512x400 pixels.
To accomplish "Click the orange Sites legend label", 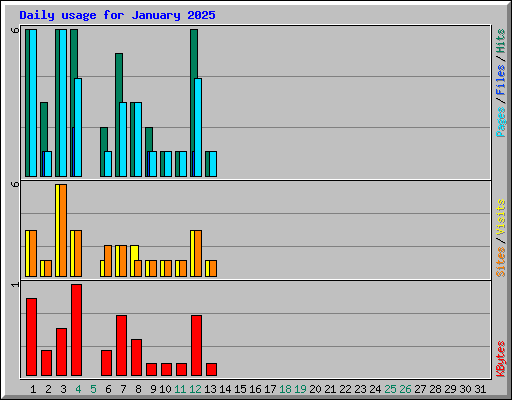I will 501,262.
